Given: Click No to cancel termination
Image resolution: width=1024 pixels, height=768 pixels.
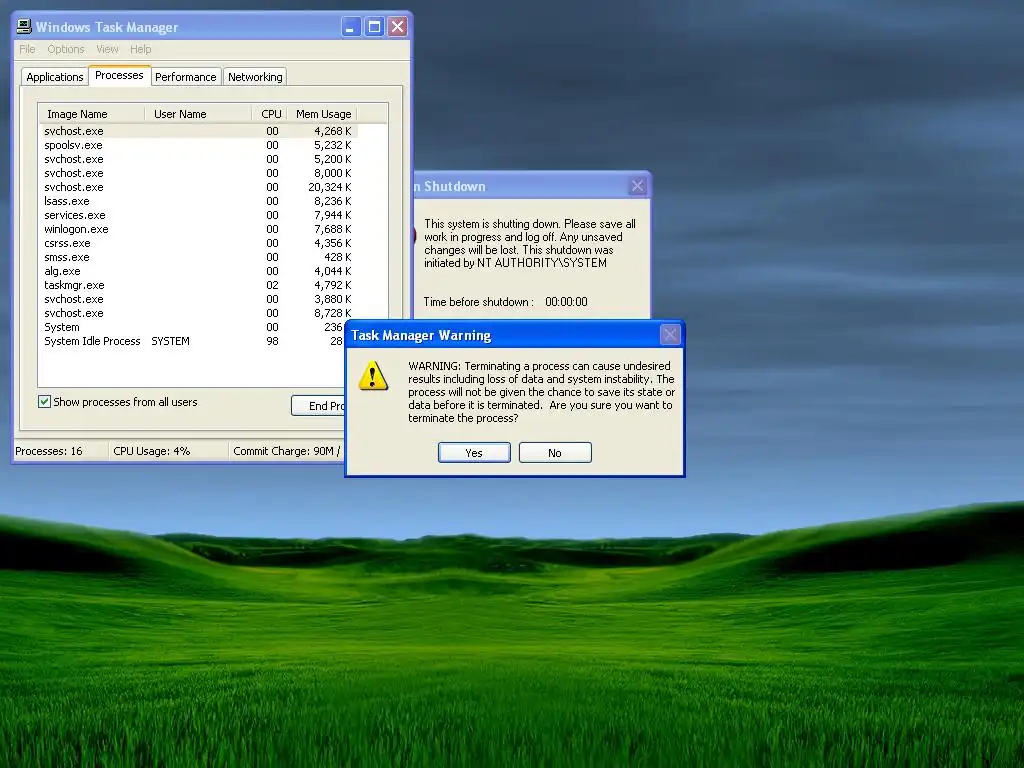Looking at the screenshot, I should tap(555, 453).
